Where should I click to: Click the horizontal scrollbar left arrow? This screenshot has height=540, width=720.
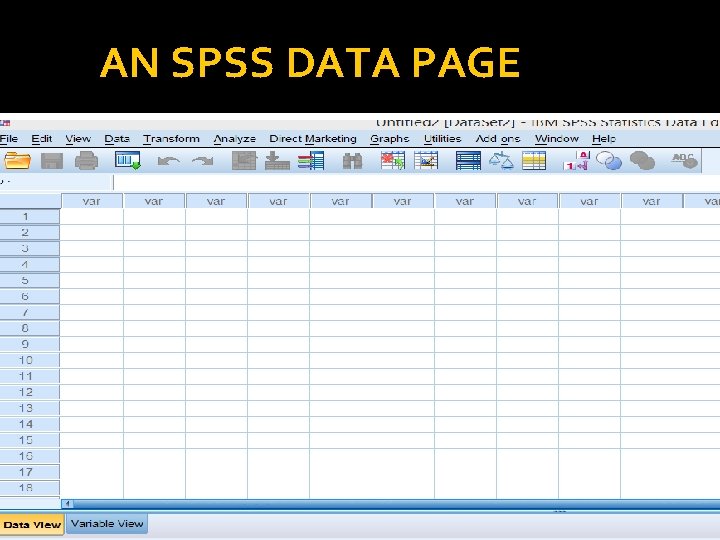point(68,504)
